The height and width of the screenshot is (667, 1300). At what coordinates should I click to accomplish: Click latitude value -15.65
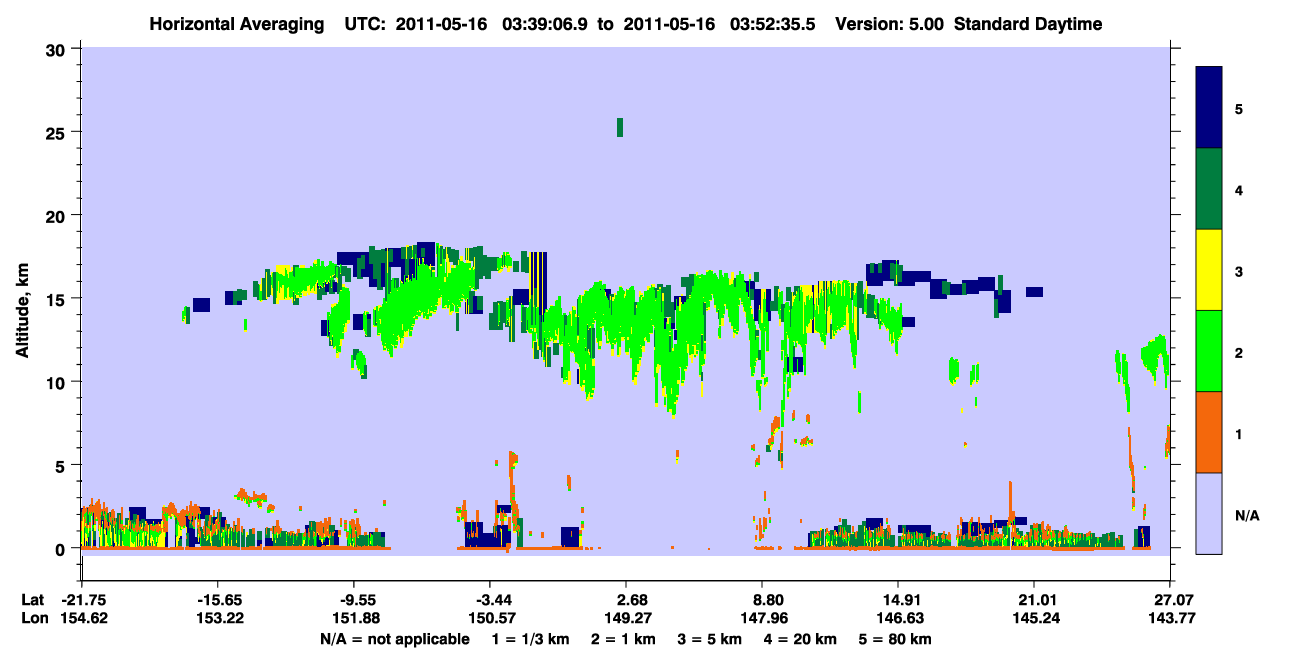[217, 599]
